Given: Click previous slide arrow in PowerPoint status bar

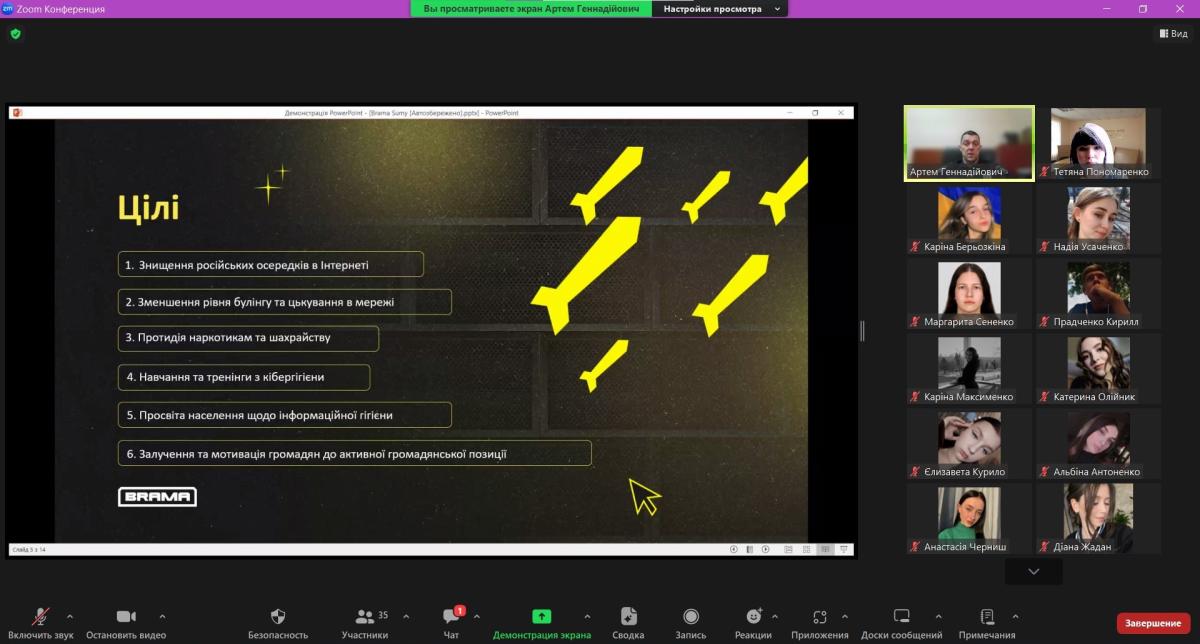Looking at the screenshot, I should click(x=734, y=549).
